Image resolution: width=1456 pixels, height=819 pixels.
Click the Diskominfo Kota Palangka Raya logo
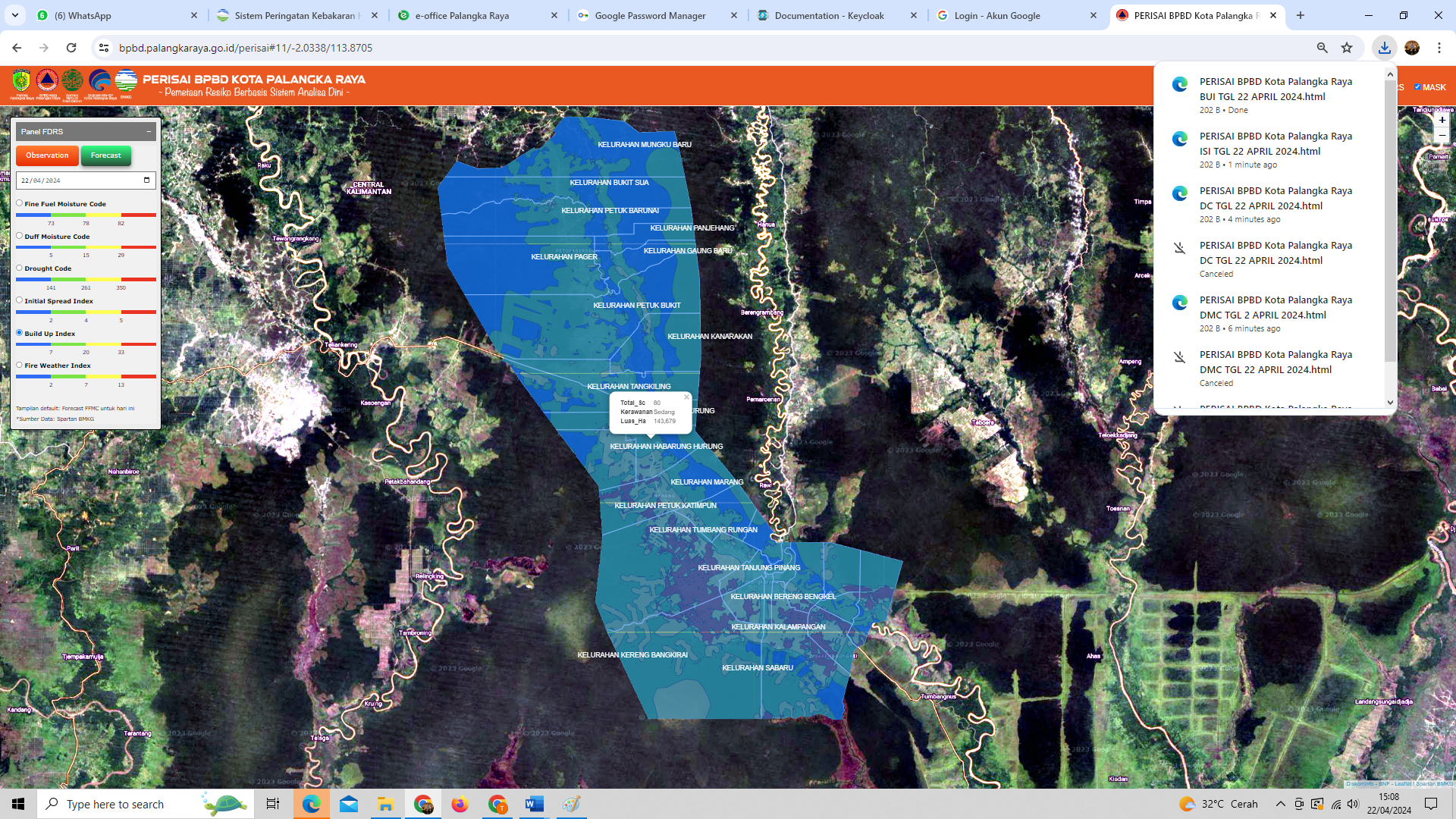pos(99,82)
